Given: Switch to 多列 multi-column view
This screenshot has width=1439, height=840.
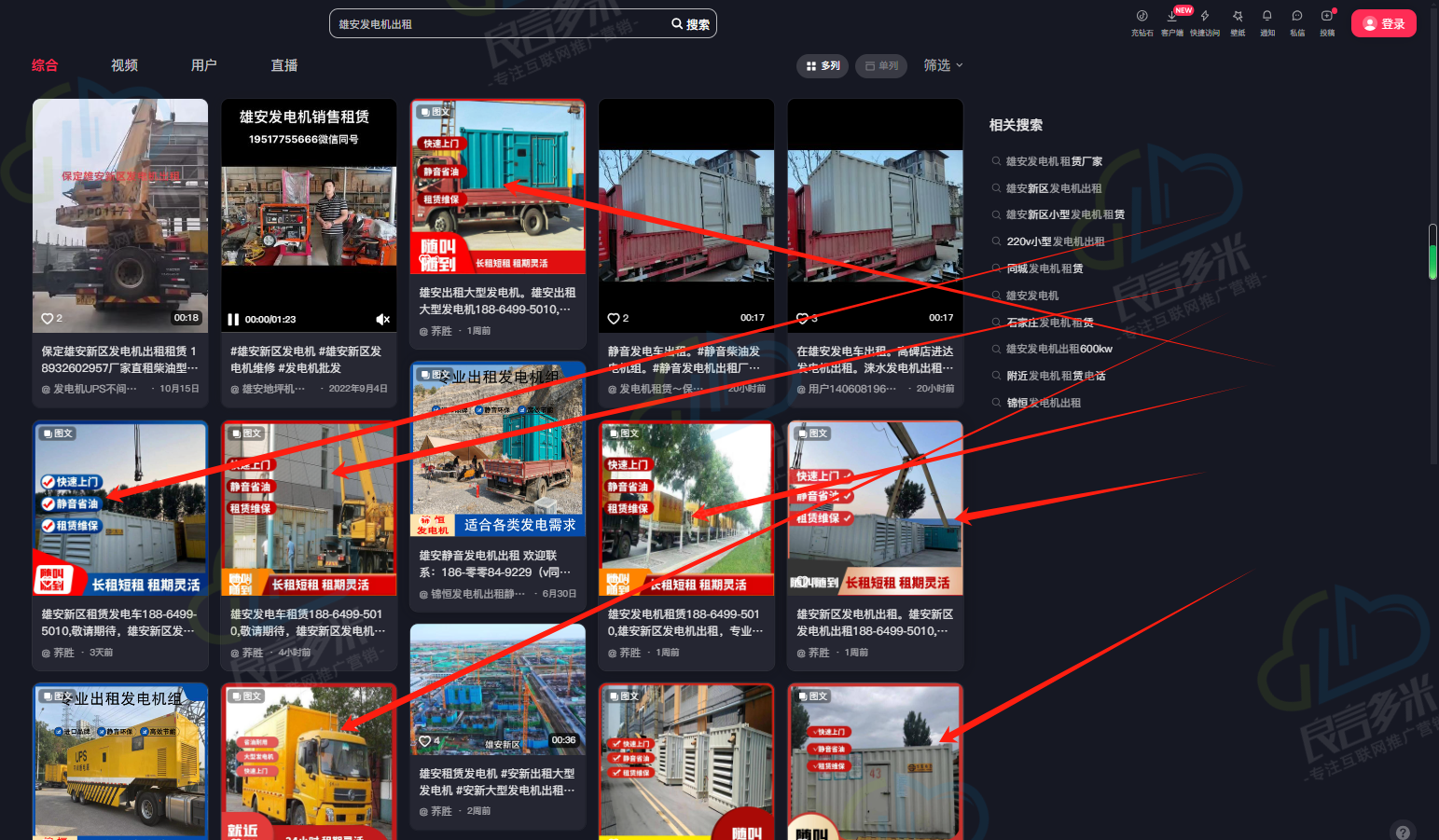Looking at the screenshot, I should pos(823,66).
